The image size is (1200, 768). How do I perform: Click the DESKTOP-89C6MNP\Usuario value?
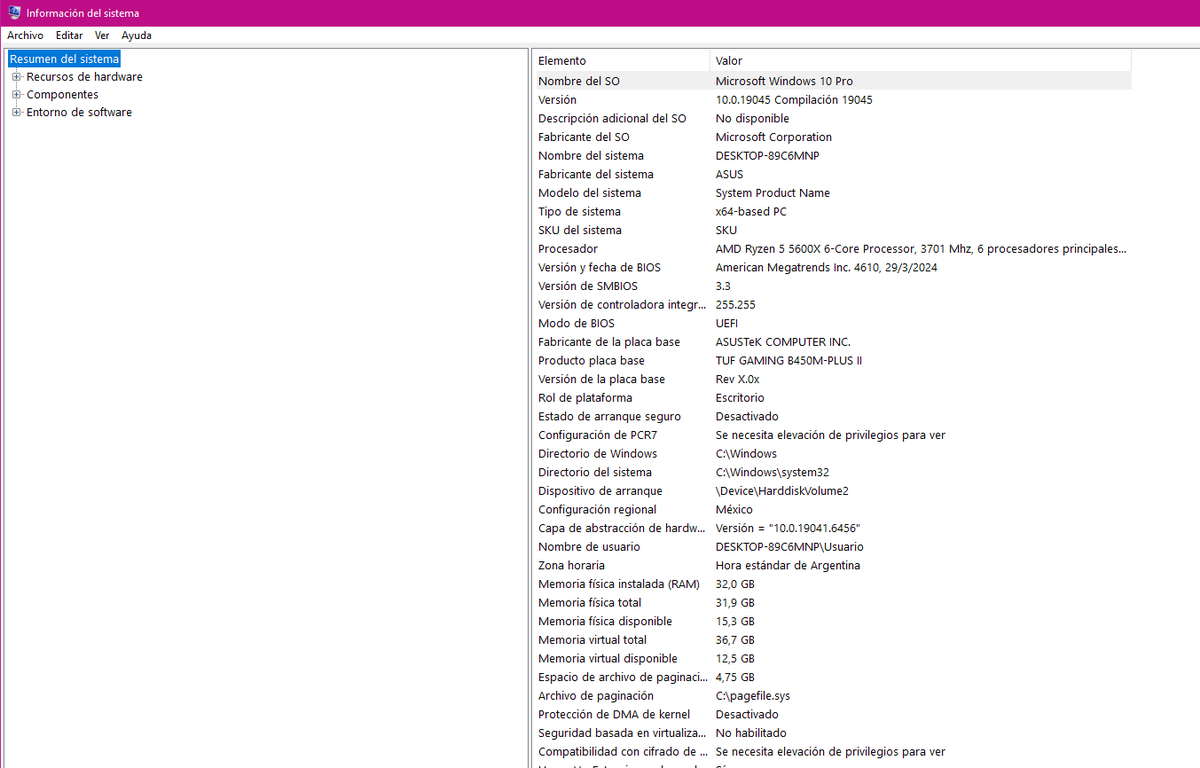(790, 547)
